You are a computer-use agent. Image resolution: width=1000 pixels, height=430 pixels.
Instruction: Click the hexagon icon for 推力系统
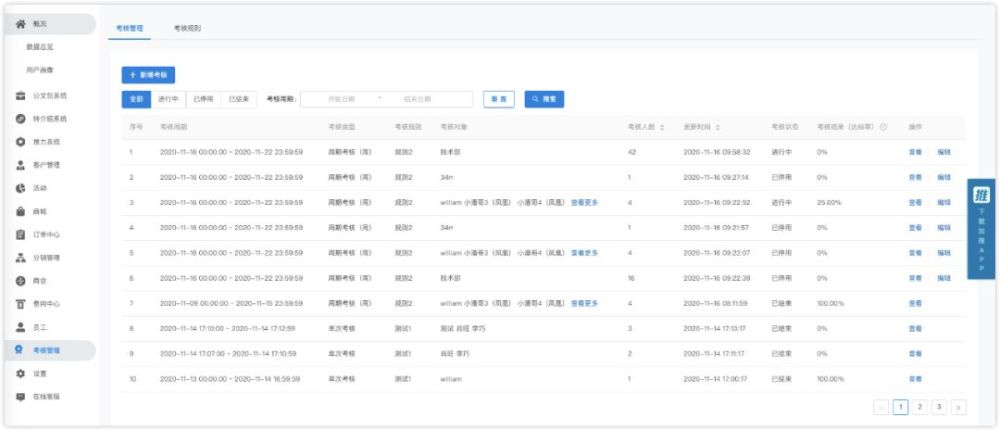[20, 142]
